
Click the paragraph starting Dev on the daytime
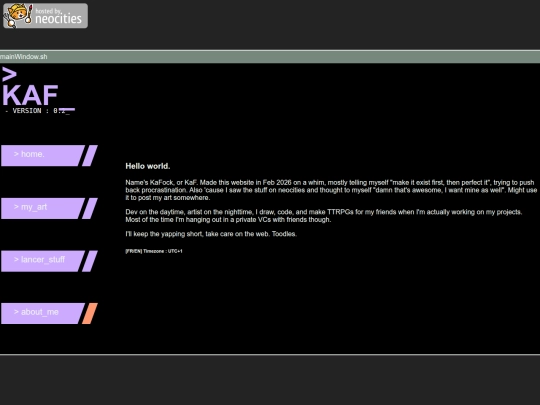pyautogui.click(x=324, y=216)
